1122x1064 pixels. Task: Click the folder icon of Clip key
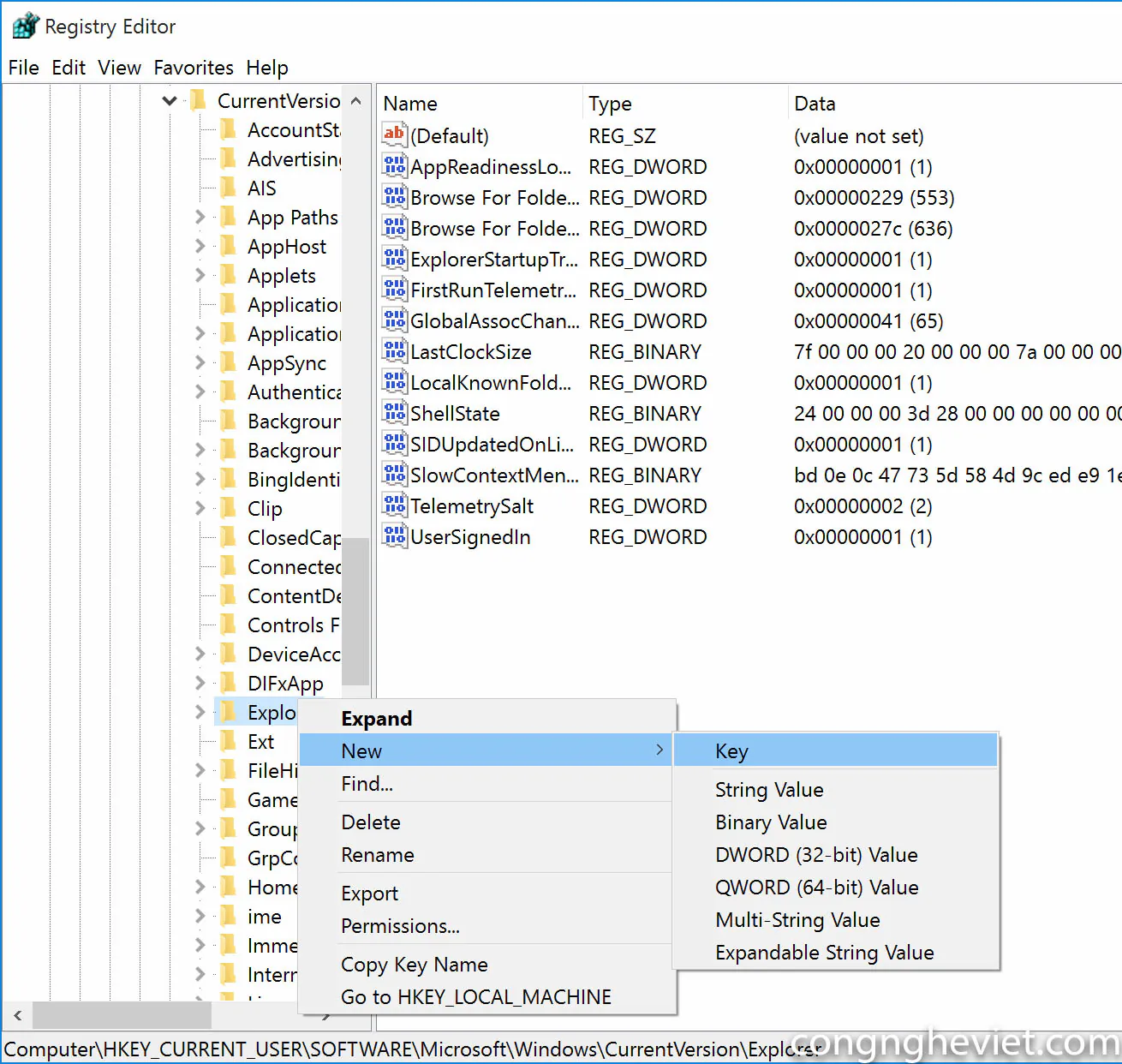click(x=228, y=508)
